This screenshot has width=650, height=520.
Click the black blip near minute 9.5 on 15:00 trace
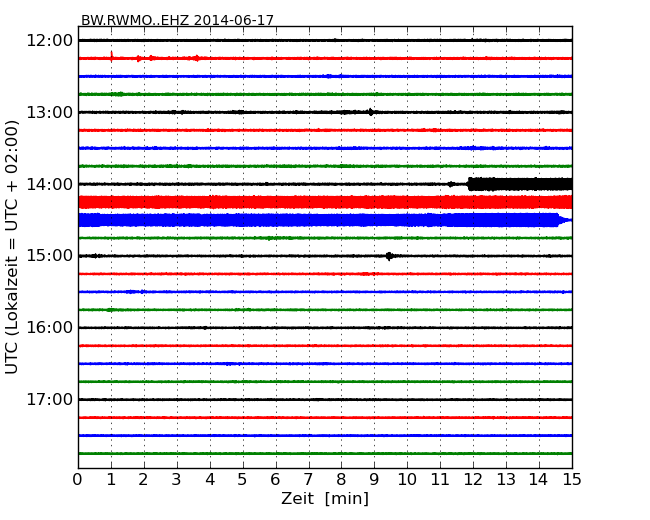(x=389, y=256)
